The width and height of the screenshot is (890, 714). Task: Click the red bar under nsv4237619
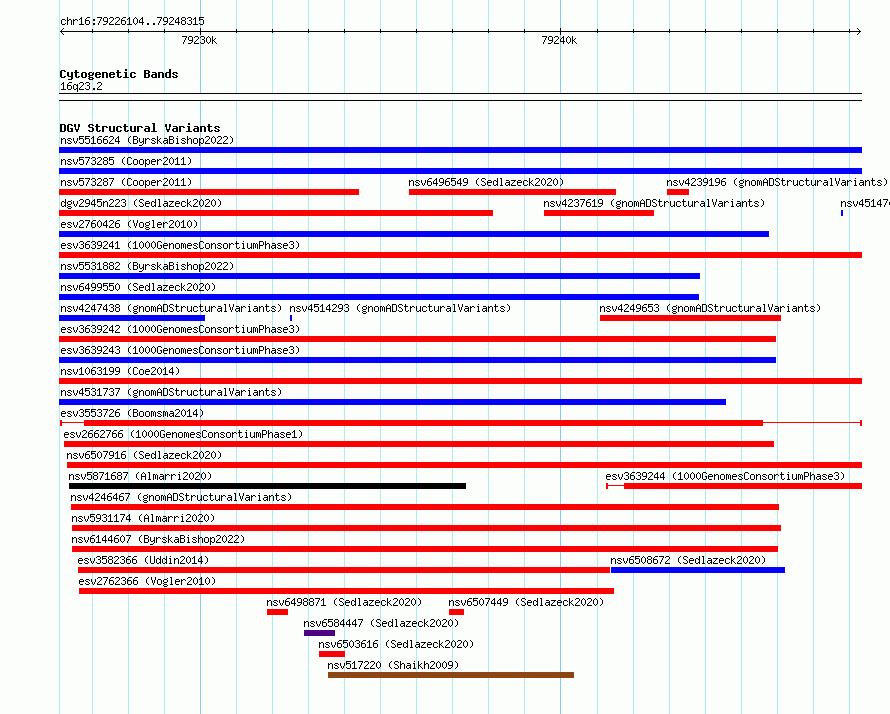coord(599,213)
